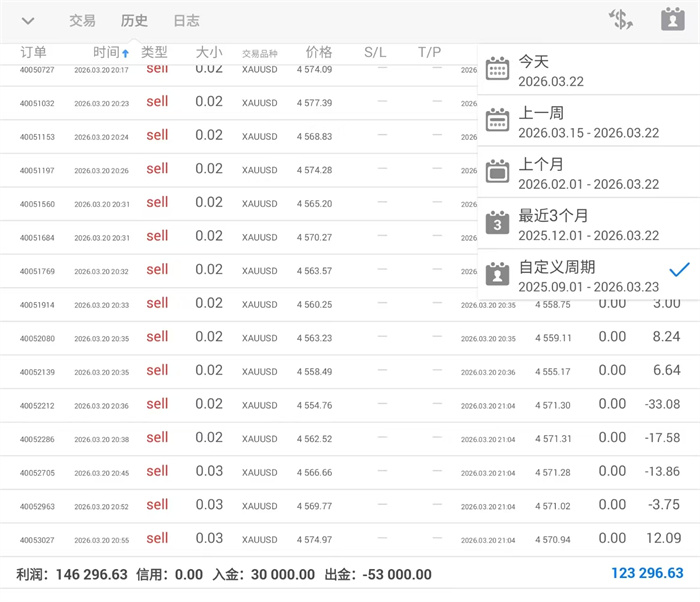Screen dimensions: 700x602
Task: Click the calendar icon beside 上一周
Action: (x=497, y=120)
